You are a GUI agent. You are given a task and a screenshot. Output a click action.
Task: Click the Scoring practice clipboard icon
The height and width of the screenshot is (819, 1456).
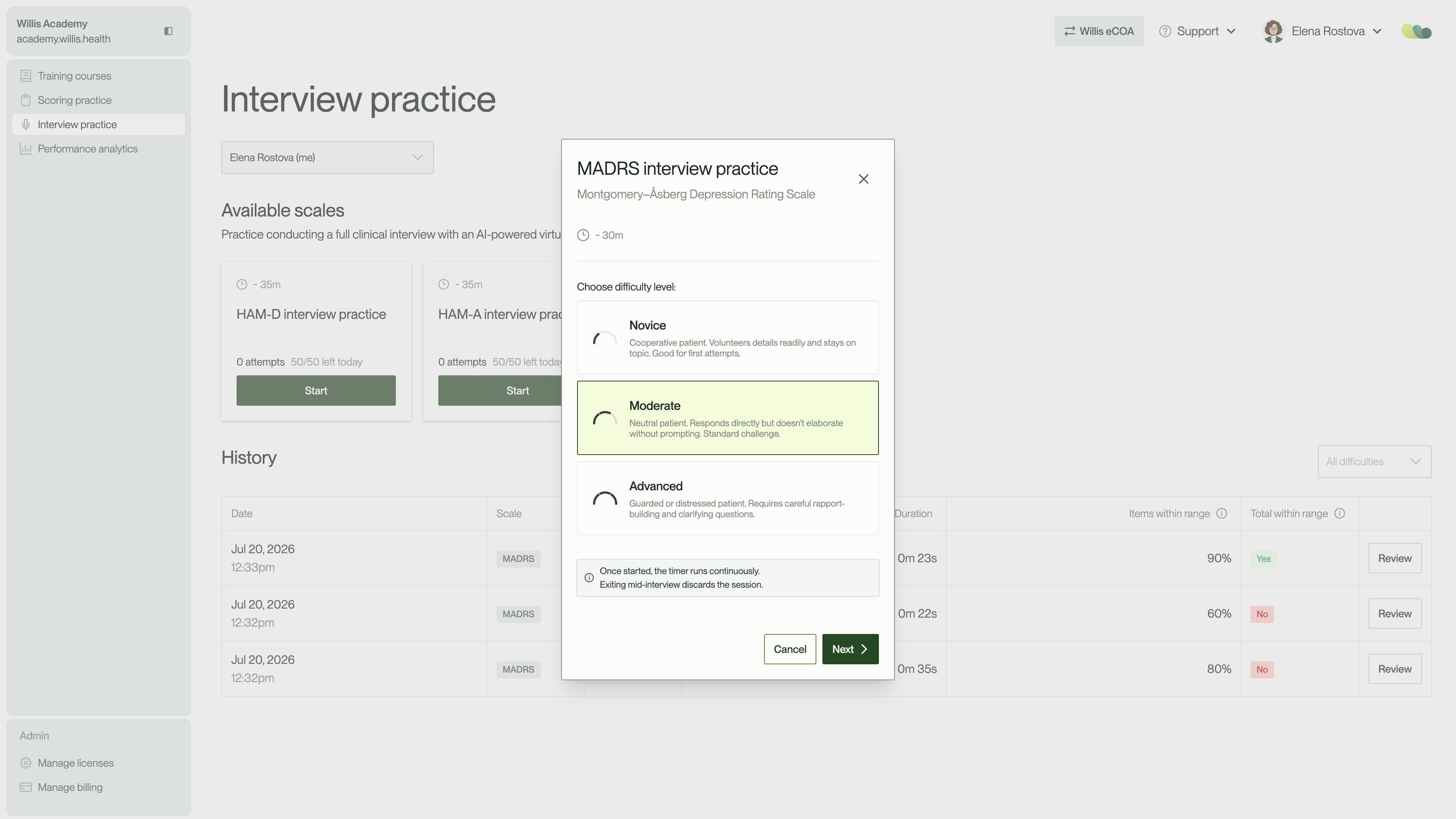pyautogui.click(x=25, y=100)
